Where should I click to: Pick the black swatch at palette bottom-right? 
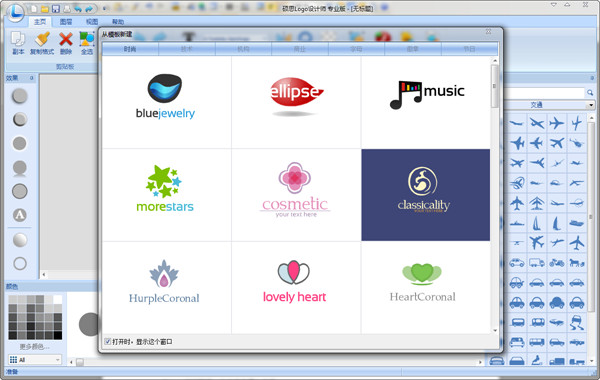[57, 335]
